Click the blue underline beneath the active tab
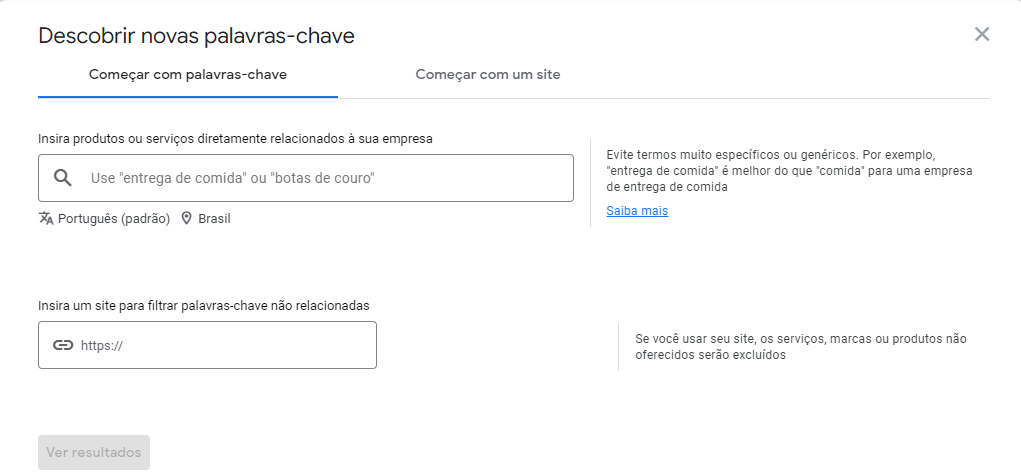Screen dimensions: 1021x474 (x=188, y=97)
